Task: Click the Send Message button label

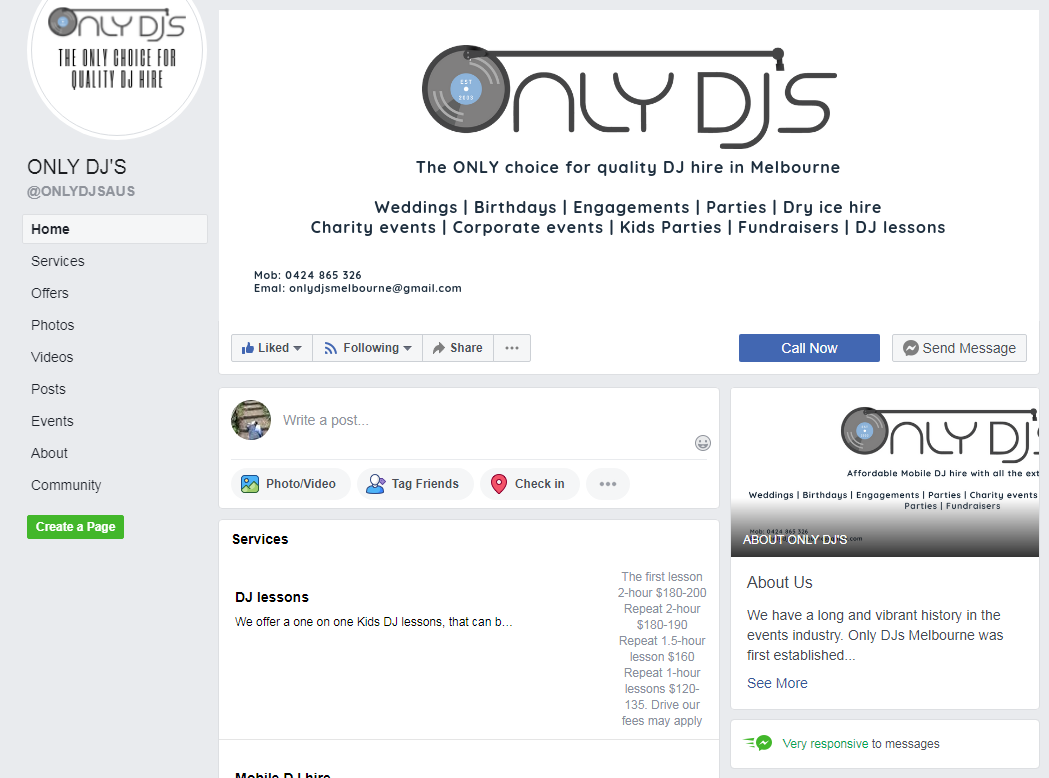Action: [x=969, y=348]
